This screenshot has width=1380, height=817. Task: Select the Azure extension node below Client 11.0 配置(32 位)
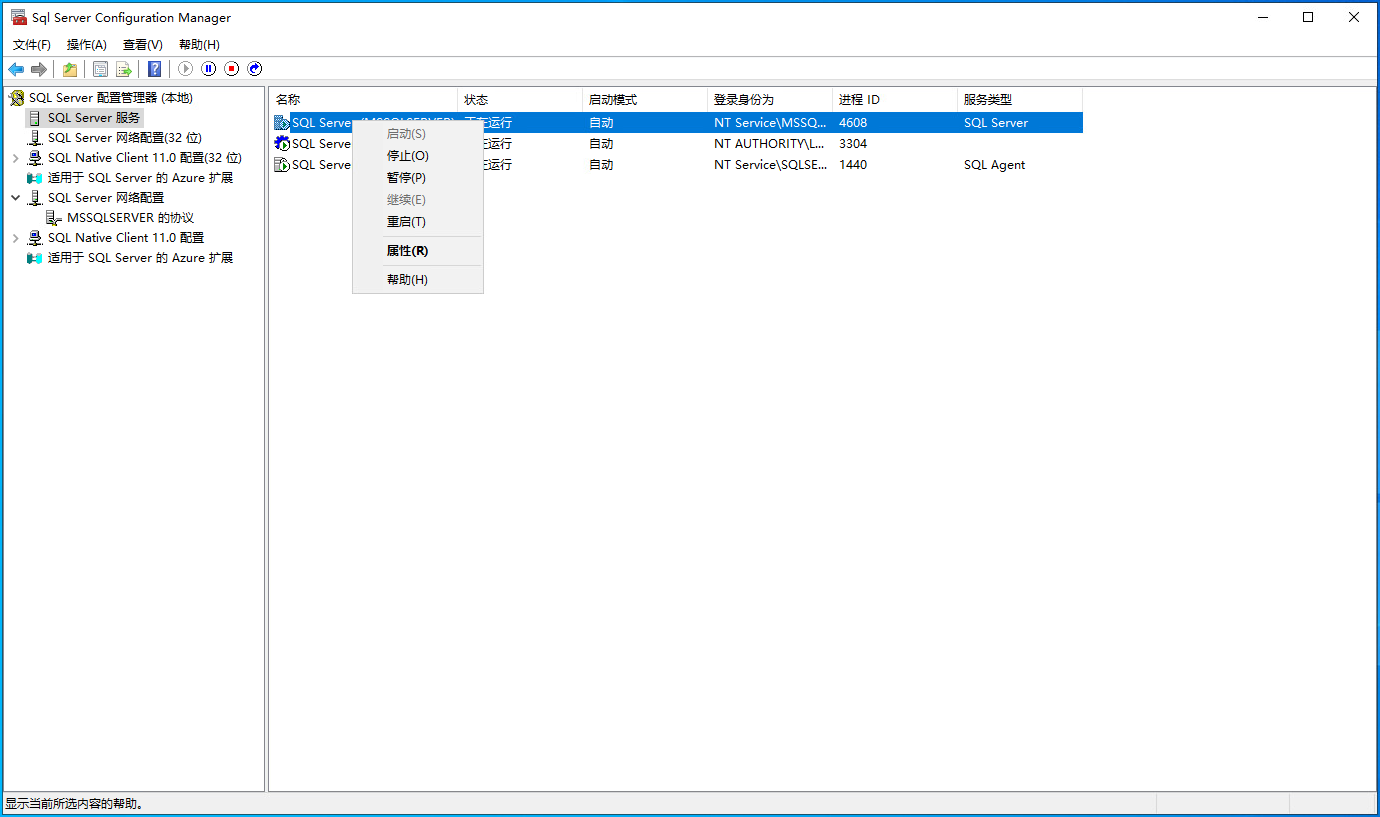click(140, 178)
